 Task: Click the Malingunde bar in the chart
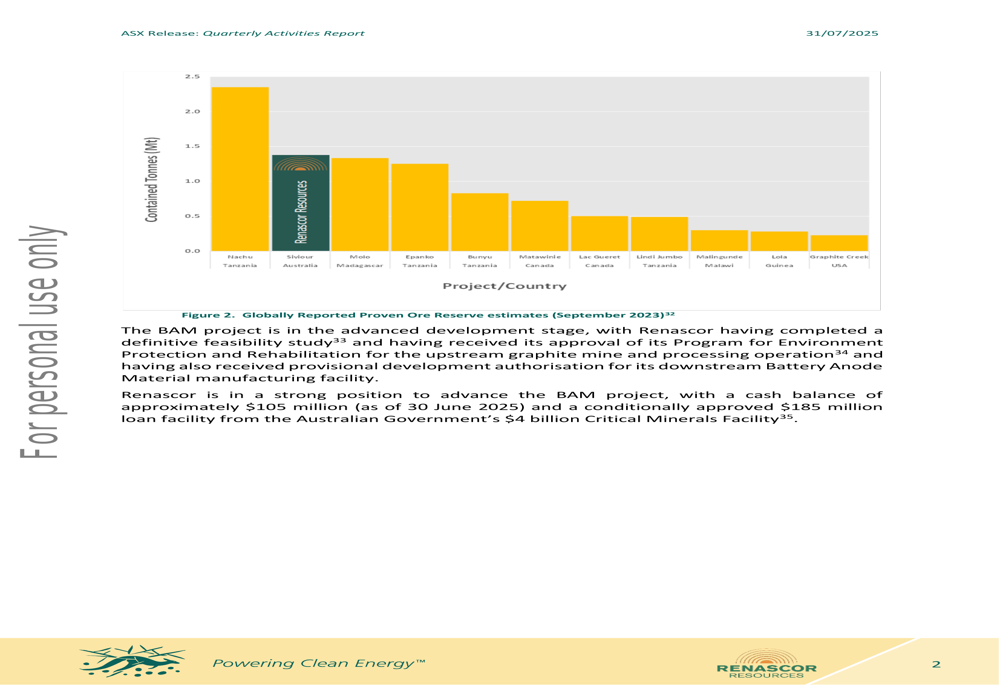point(719,240)
